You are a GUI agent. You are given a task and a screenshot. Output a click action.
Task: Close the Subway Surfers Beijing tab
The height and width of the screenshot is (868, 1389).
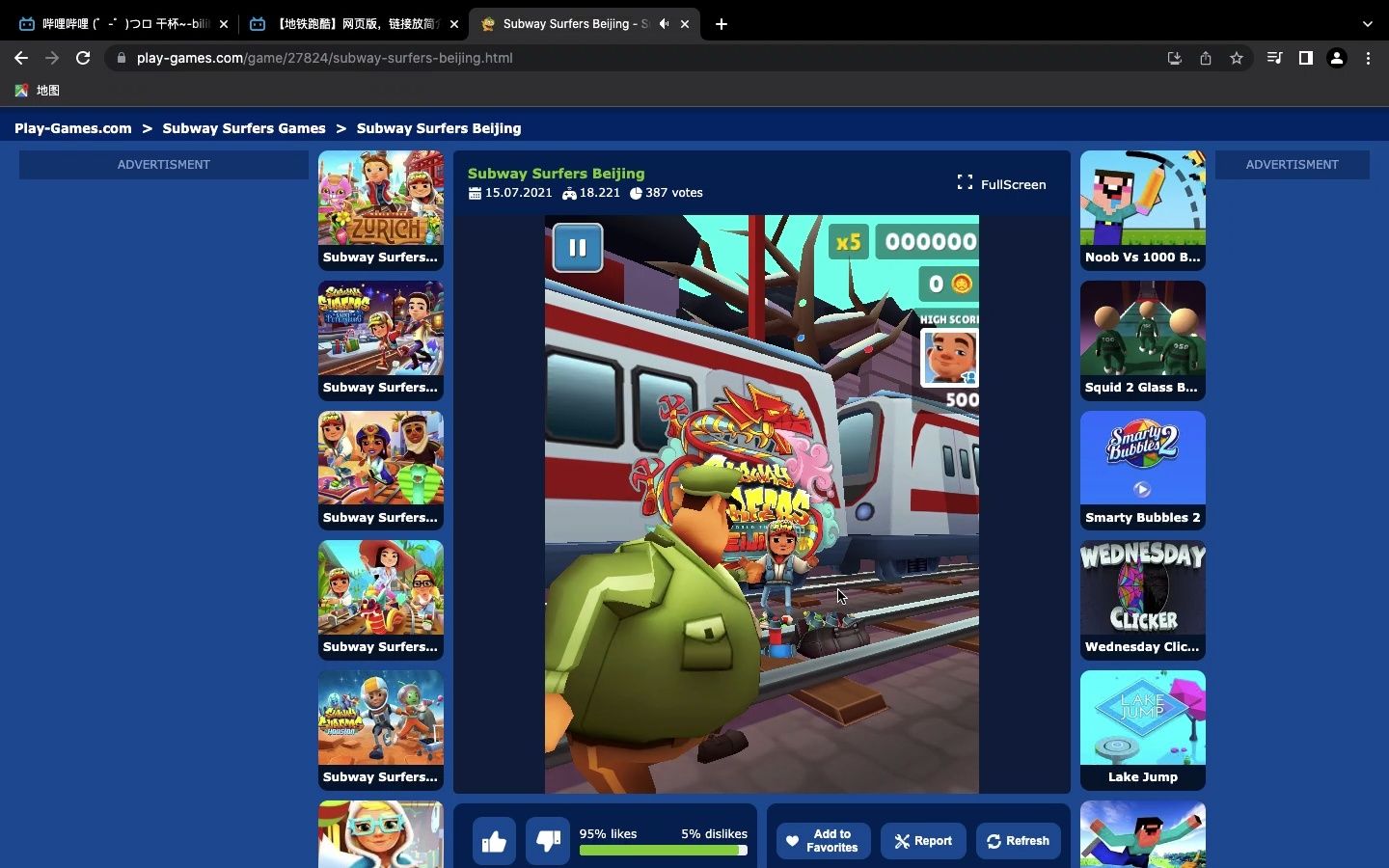point(685,24)
